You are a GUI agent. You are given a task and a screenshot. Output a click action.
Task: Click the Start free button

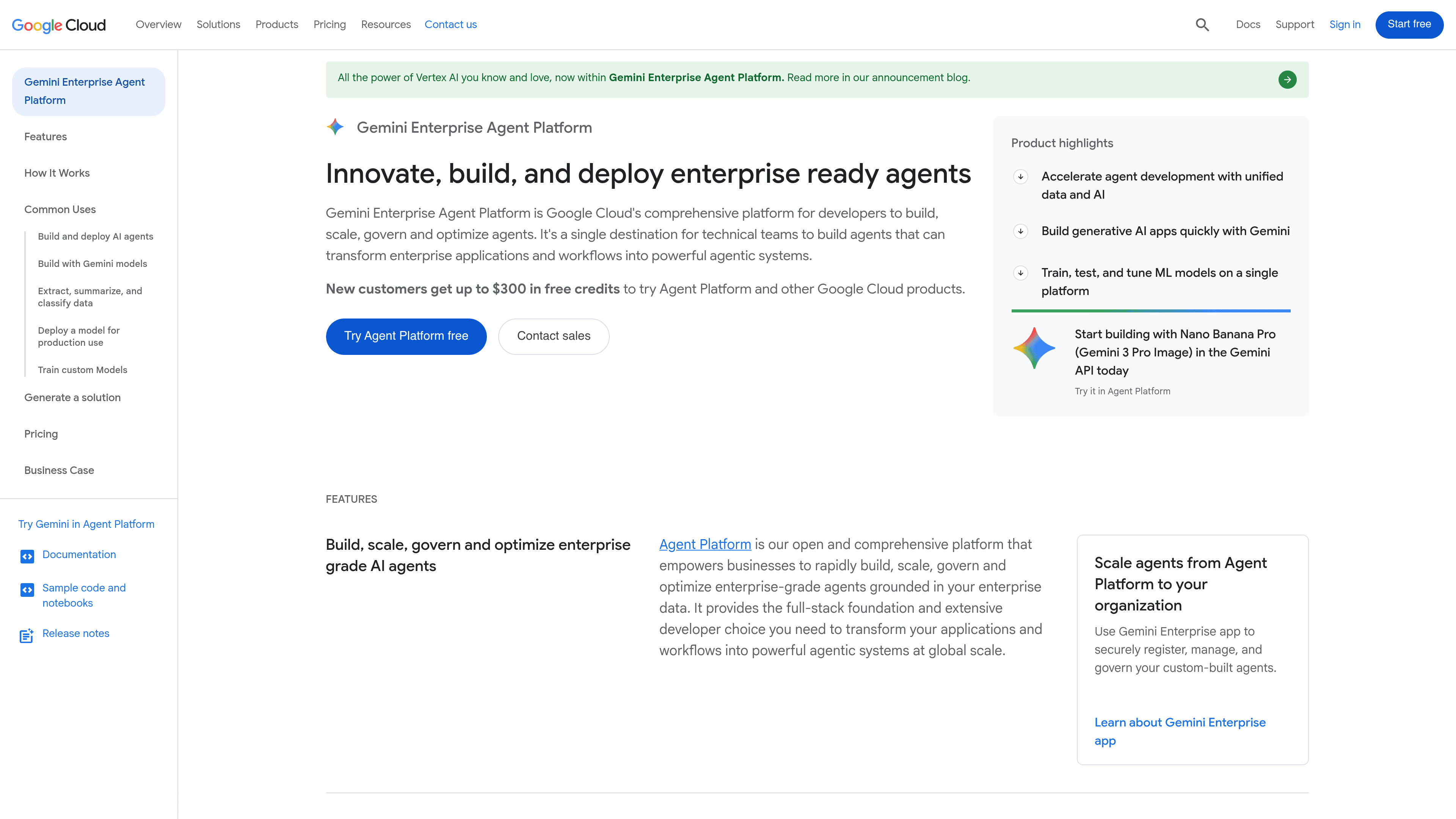[1409, 24]
